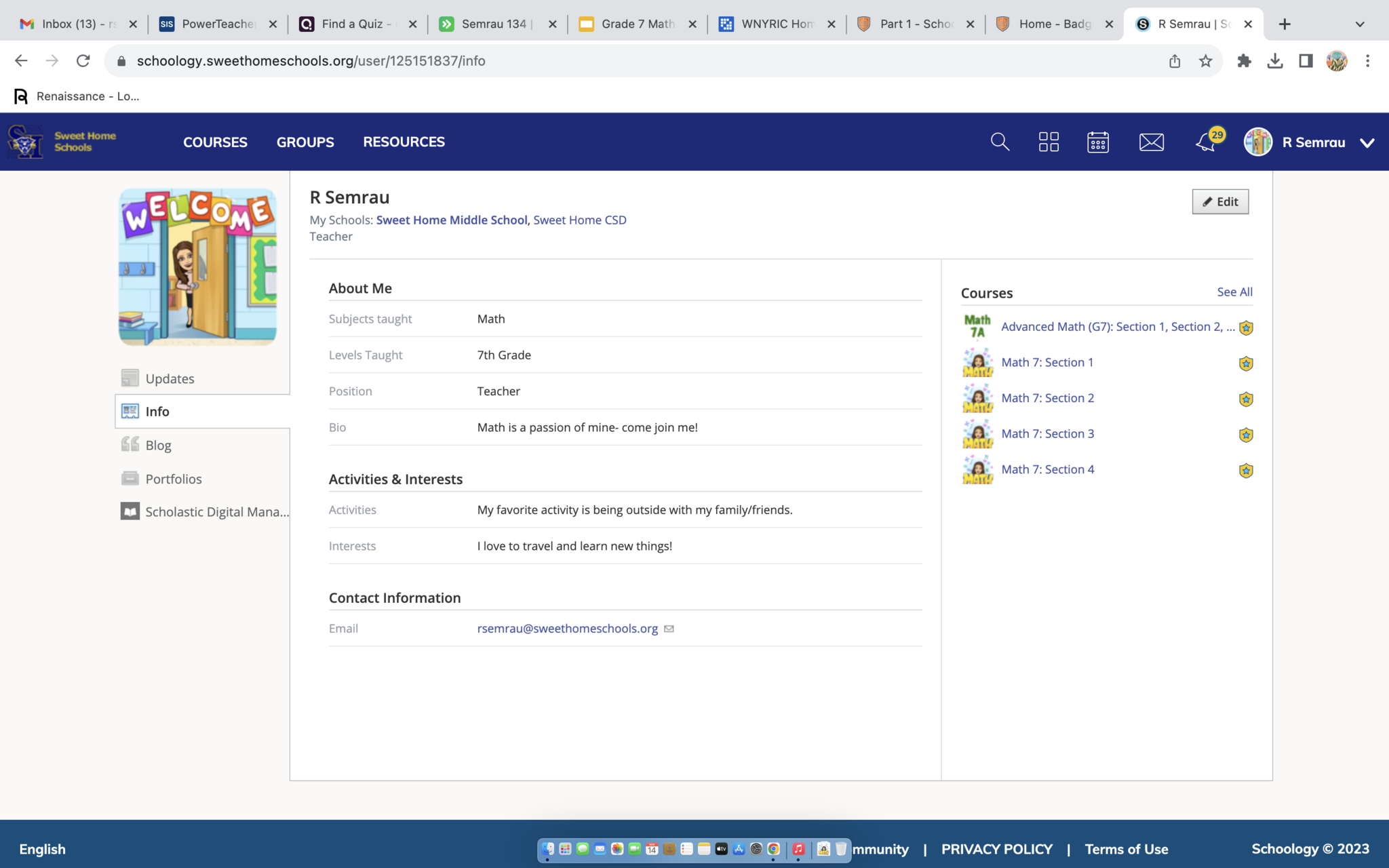The height and width of the screenshot is (868, 1389).
Task: Open messages envelope icon
Action: (x=1151, y=142)
